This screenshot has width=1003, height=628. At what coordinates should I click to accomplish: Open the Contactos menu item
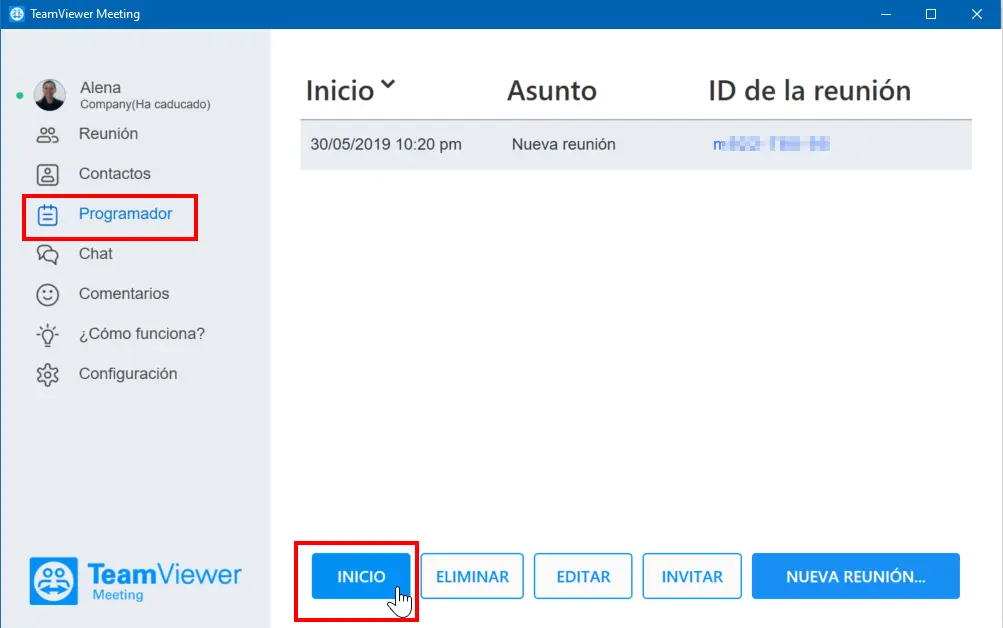click(x=115, y=173)
